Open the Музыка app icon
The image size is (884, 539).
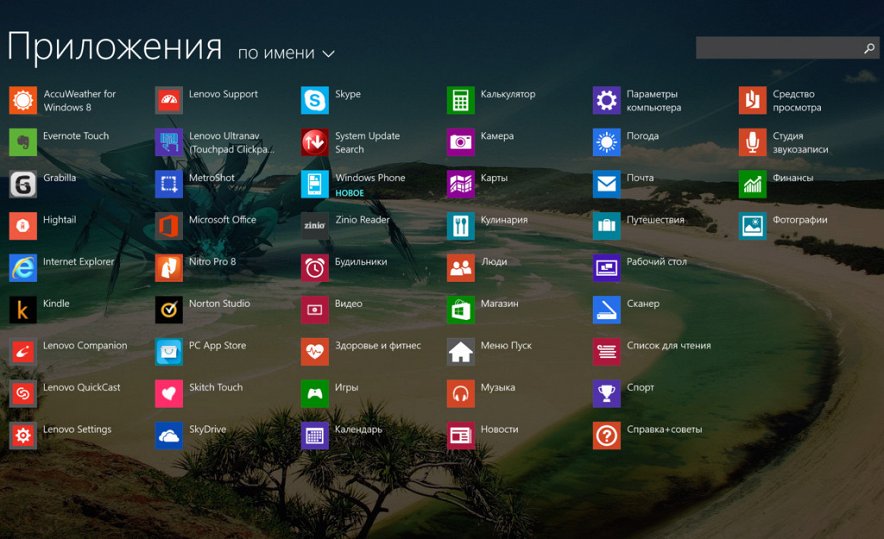tap(461, 394)
